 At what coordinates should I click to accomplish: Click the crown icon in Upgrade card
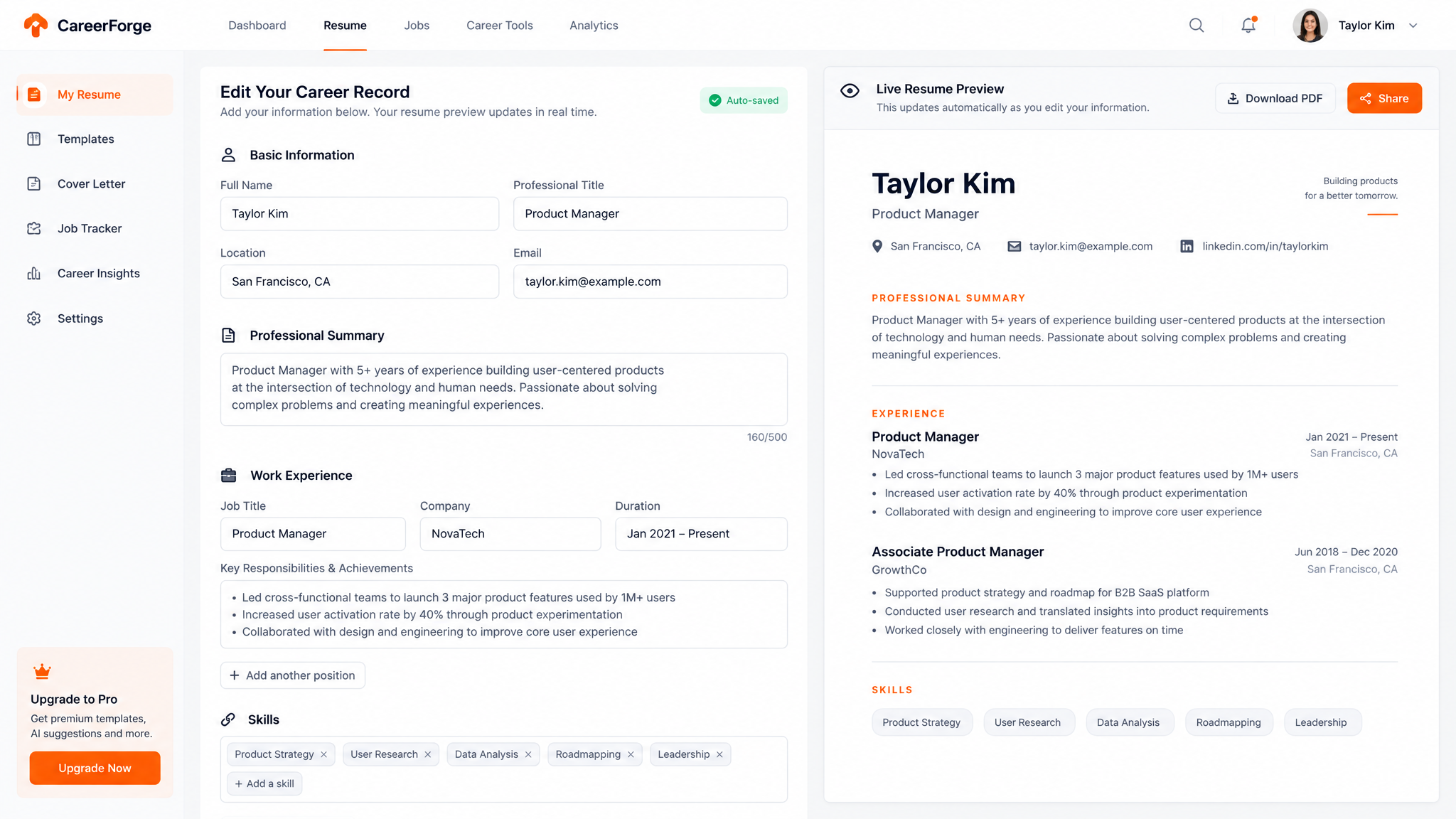(42, 672)
